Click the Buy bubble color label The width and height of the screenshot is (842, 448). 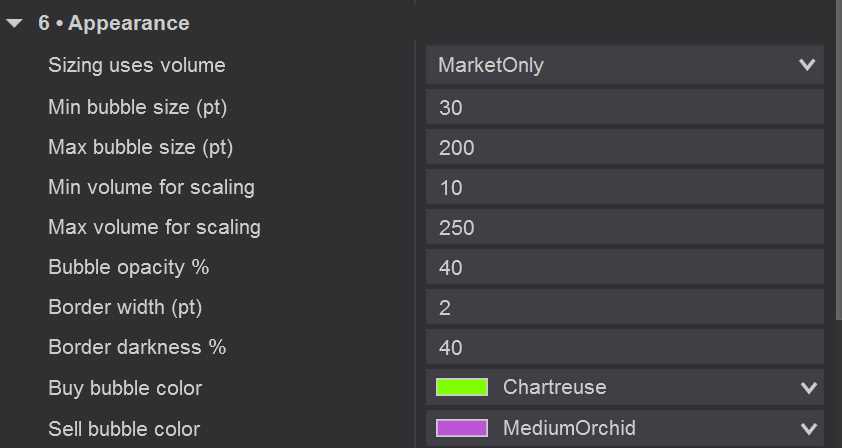coord(125,388)
